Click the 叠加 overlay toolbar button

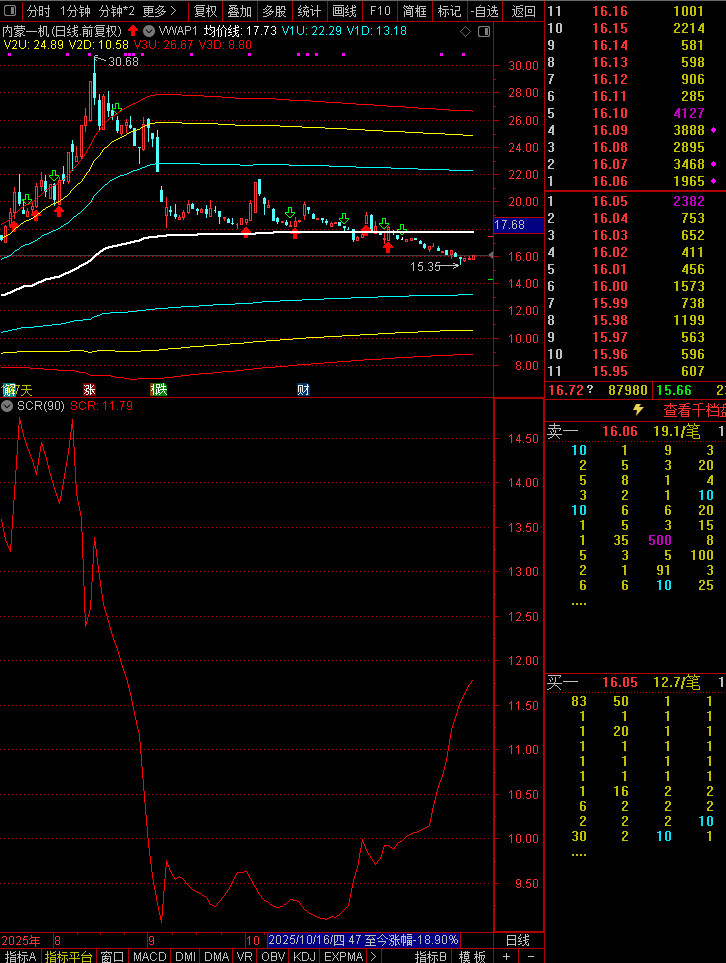[x=240, y=11]
